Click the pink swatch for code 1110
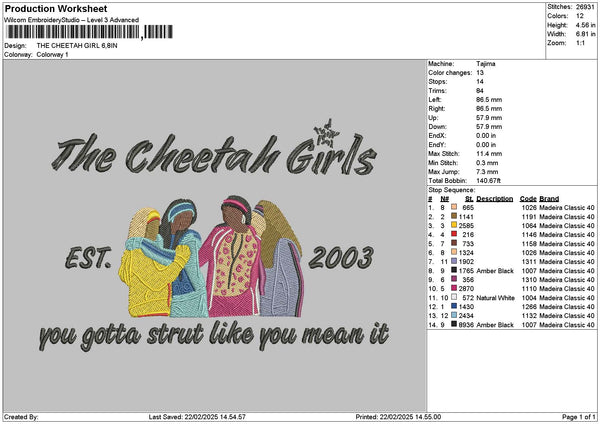Image resolution: width=600 pixels, height=424 pixels. point(453,288)
